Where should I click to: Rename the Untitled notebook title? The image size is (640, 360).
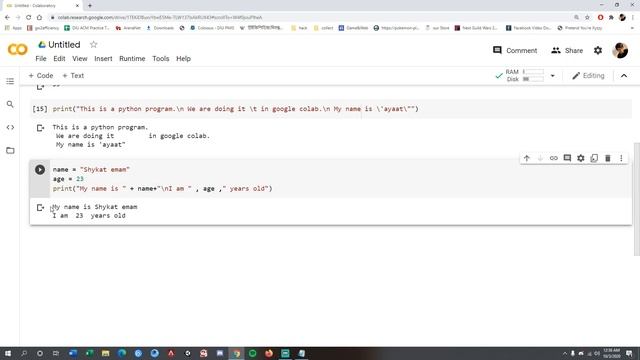[64, 44]
